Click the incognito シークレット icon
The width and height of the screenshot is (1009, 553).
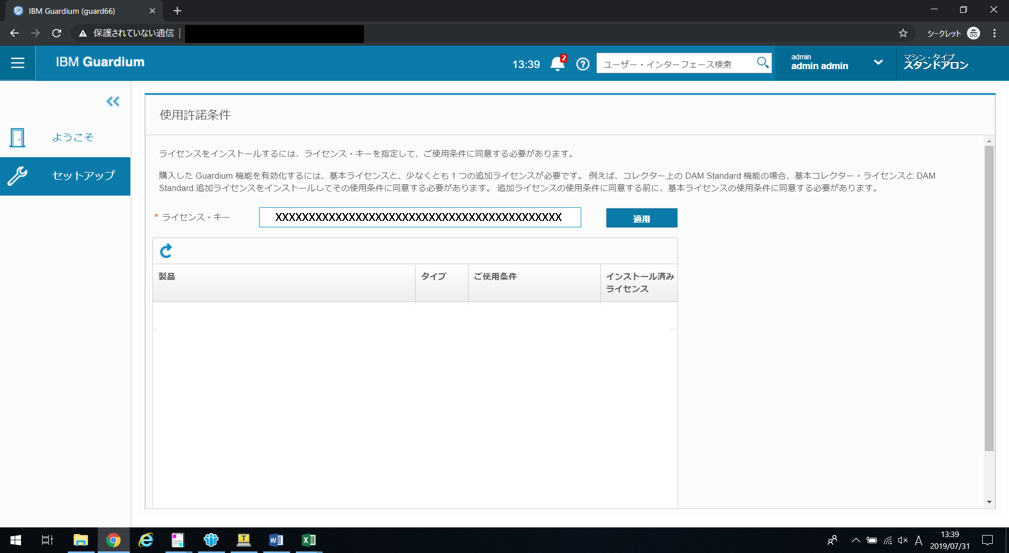(973, 33)
